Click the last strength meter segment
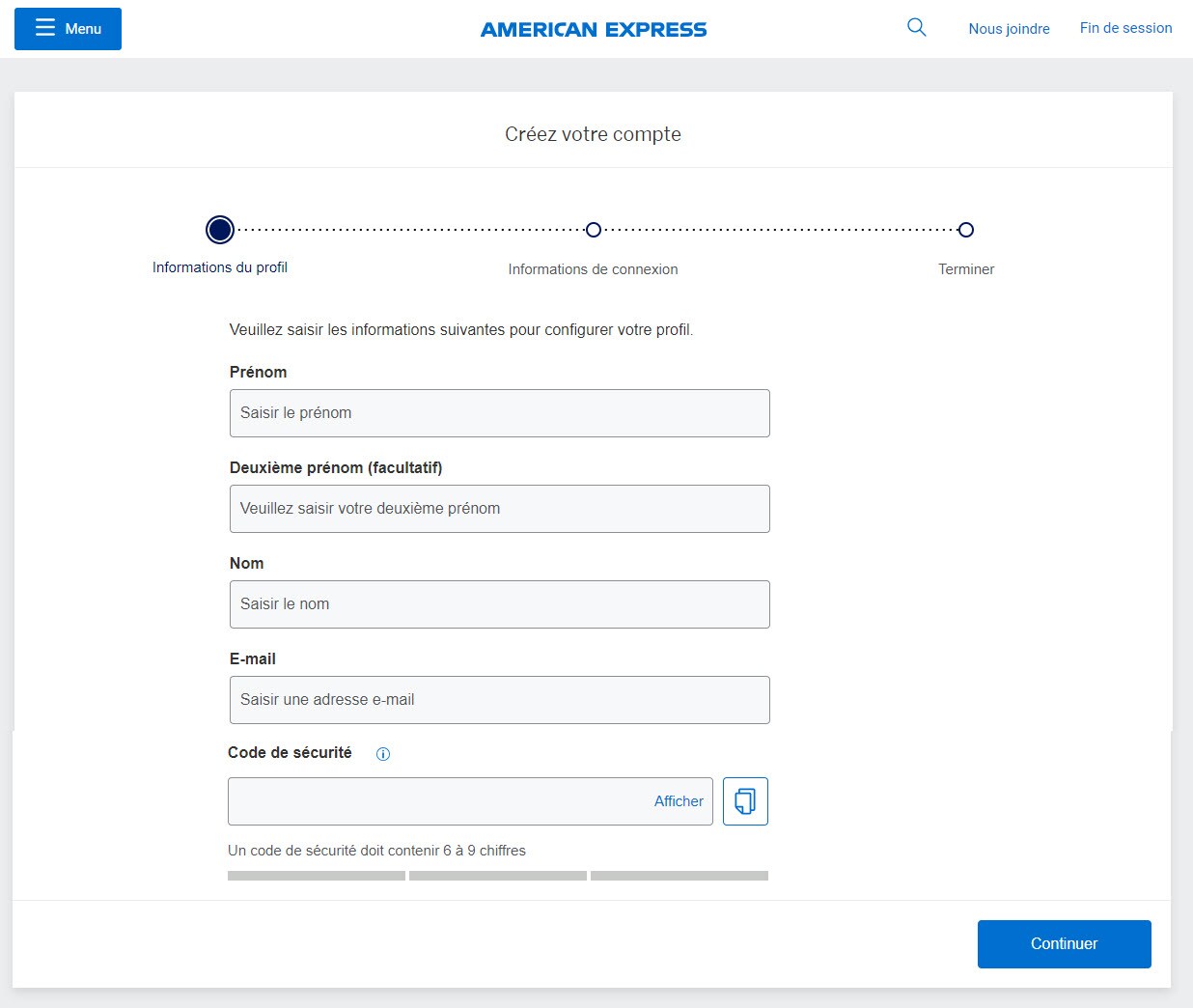1193x1008 pixels. (680, 876)
